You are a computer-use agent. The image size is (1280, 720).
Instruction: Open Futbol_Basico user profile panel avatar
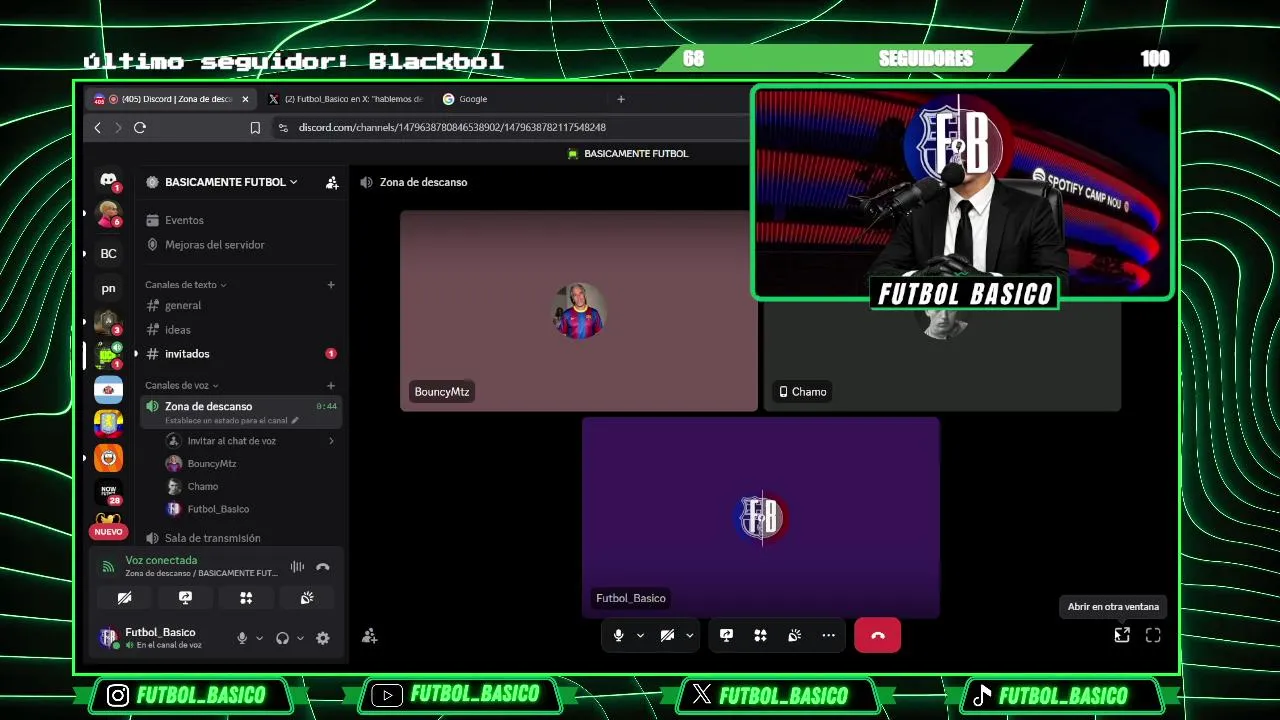pos(109,637)
